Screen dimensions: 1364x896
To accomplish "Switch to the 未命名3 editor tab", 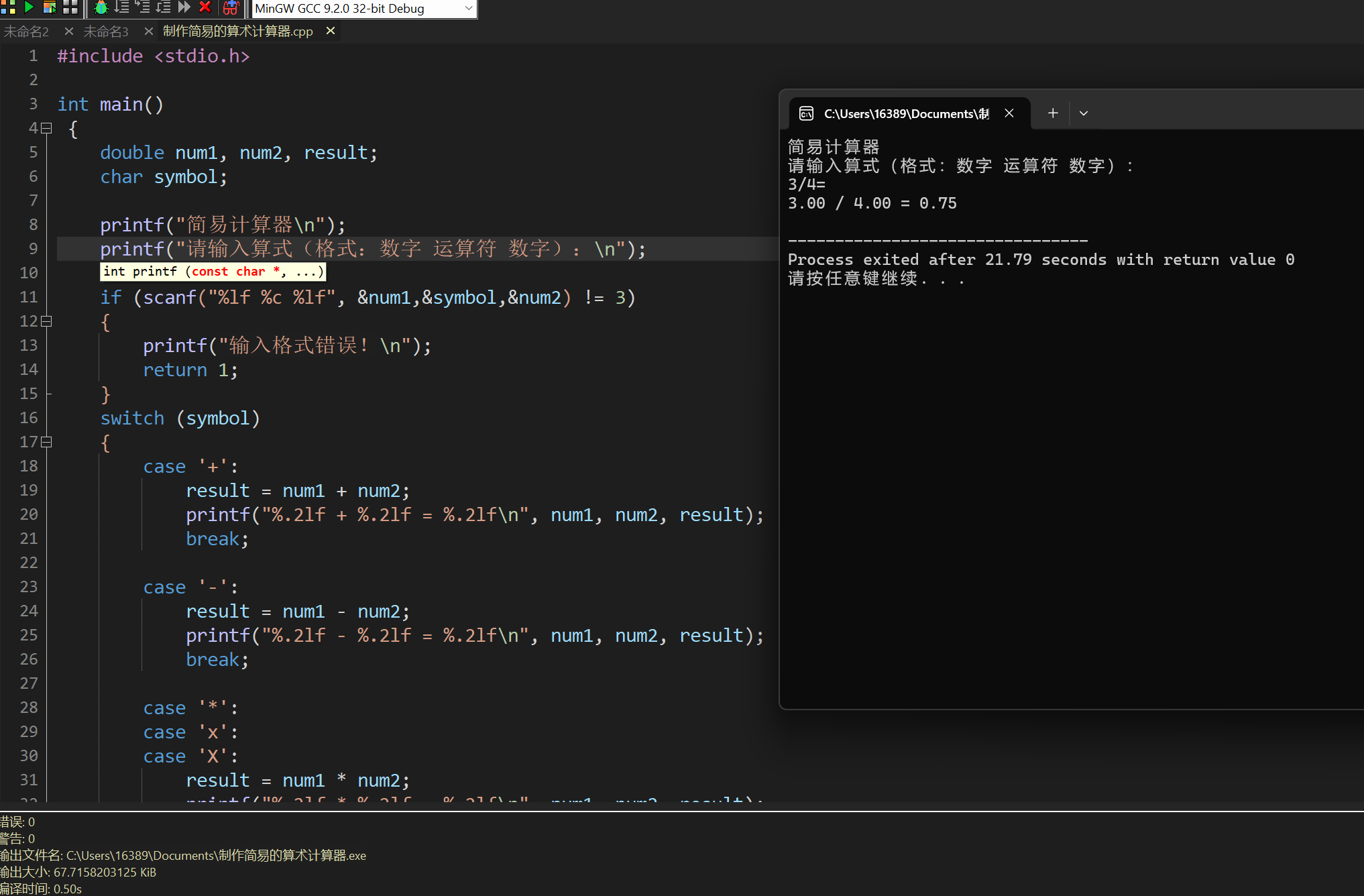I will (x=105, y=32).
